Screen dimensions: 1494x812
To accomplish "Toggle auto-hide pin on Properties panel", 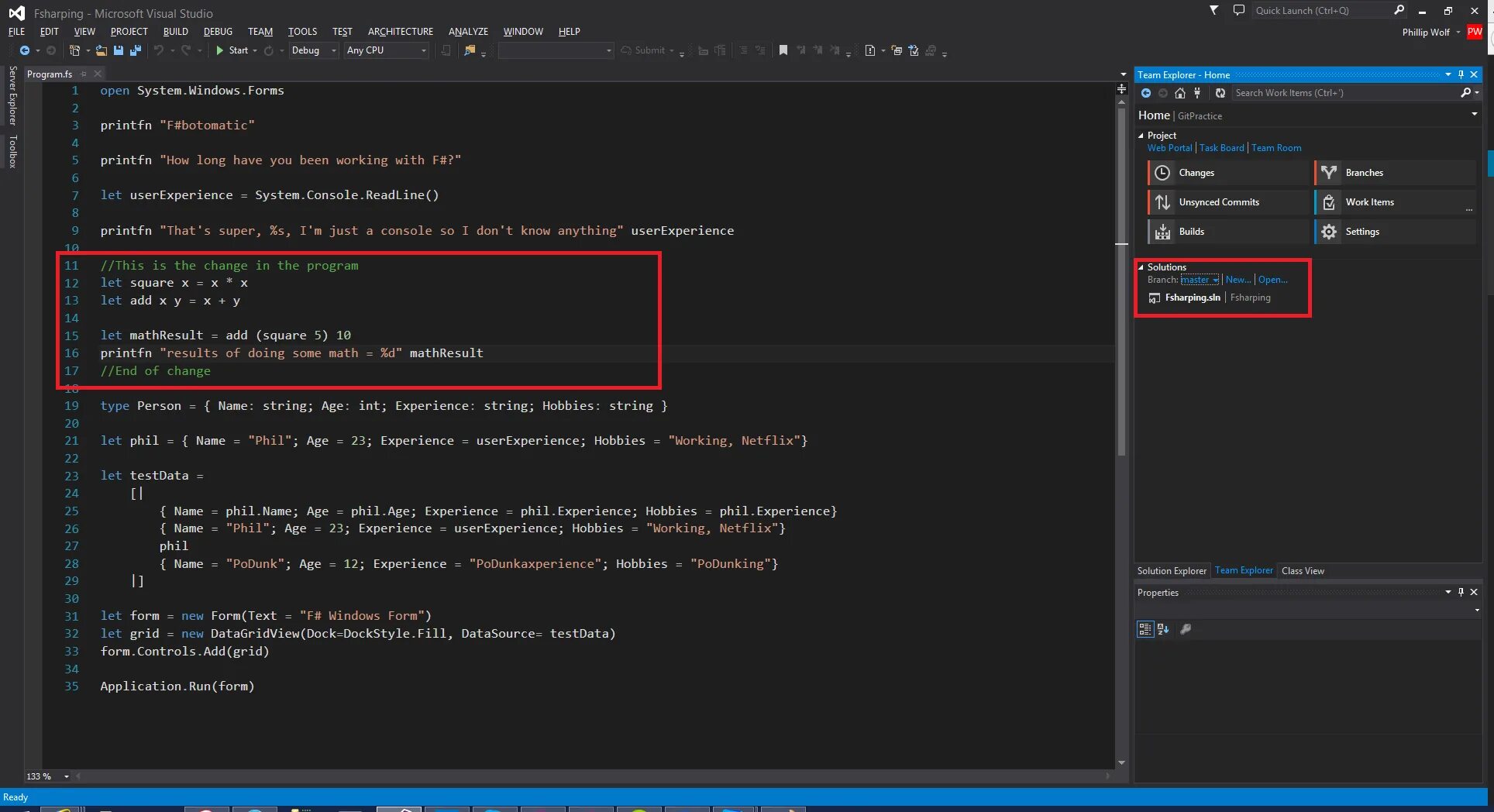I will [1461, 592].
